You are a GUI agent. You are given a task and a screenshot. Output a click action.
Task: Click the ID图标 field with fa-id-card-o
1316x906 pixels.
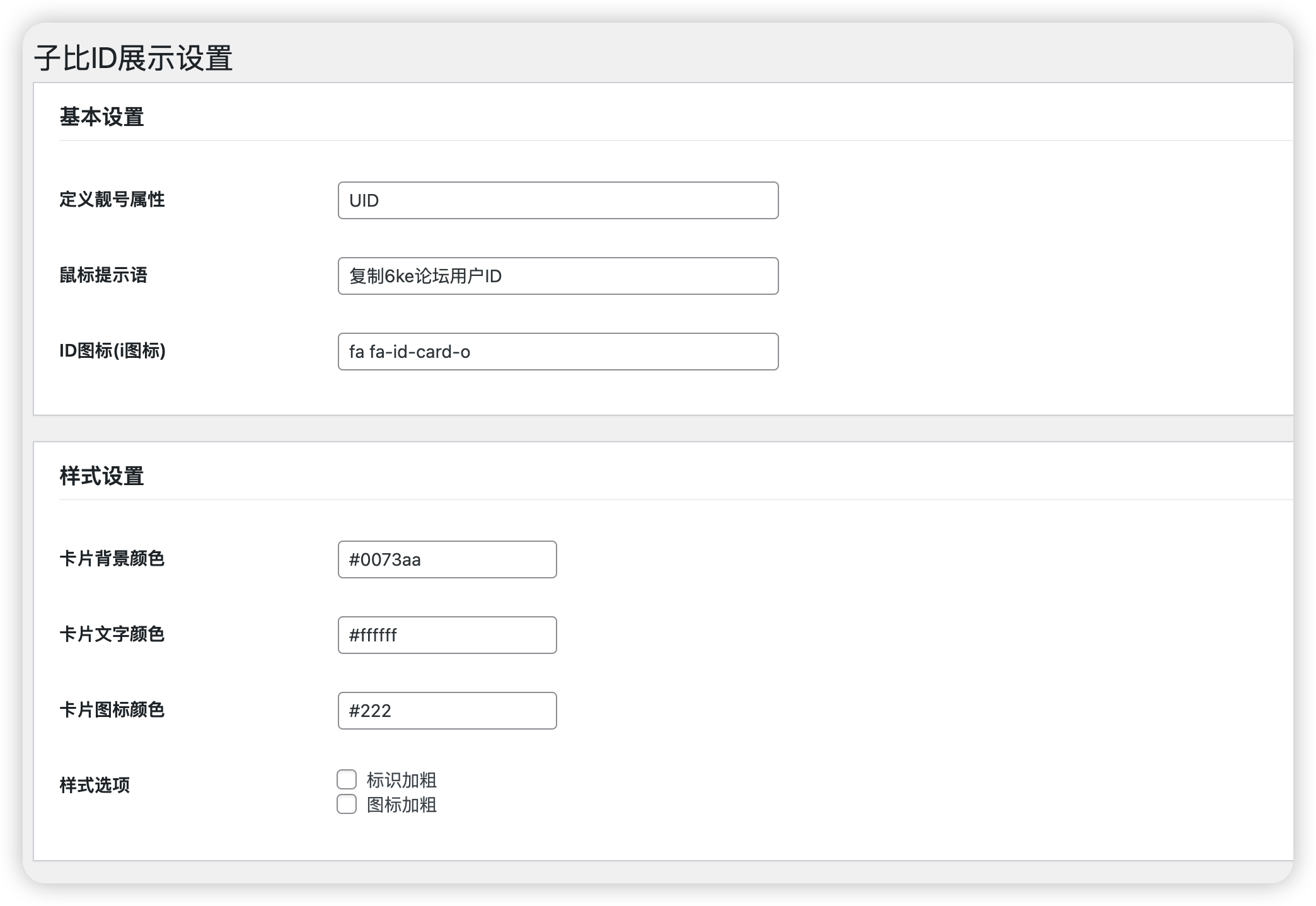tap(558, 352)
